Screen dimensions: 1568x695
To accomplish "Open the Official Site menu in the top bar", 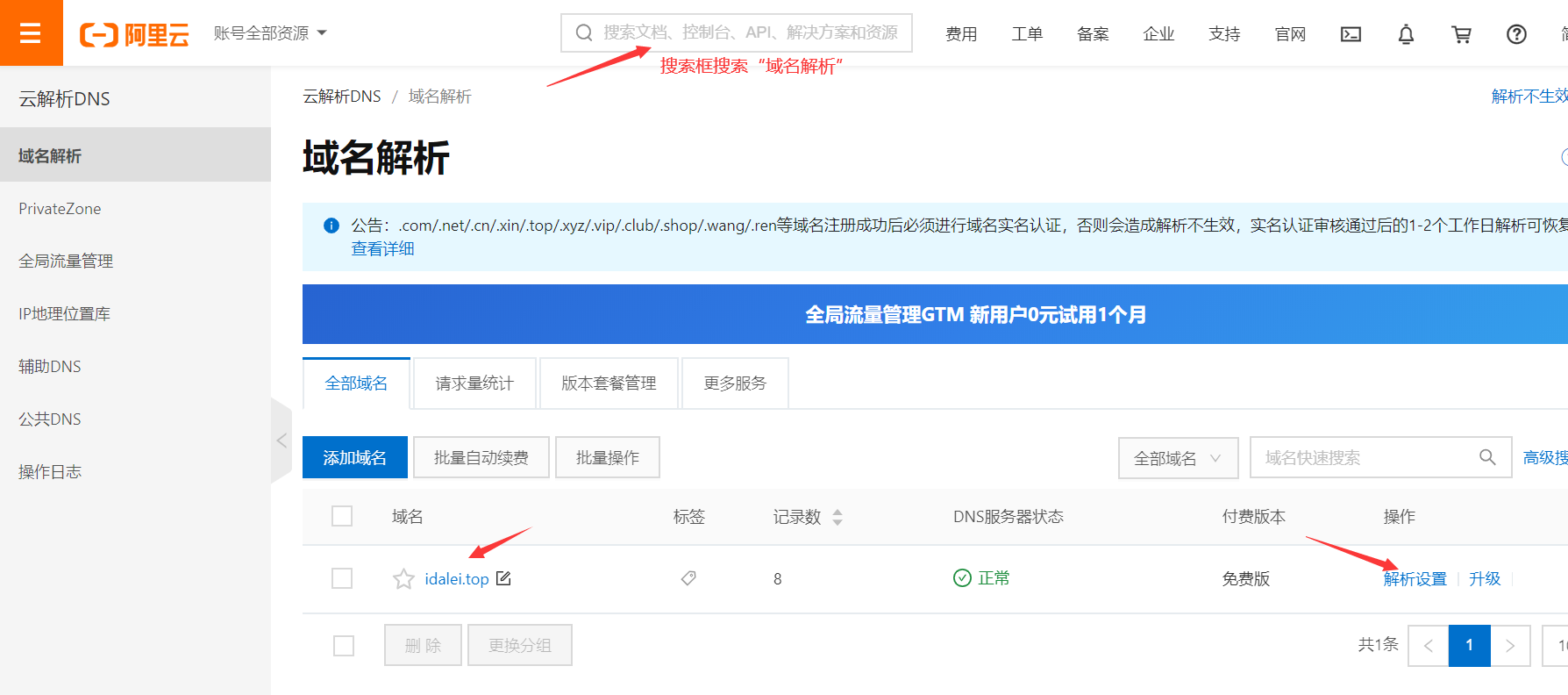I will tap(1290, 34).
